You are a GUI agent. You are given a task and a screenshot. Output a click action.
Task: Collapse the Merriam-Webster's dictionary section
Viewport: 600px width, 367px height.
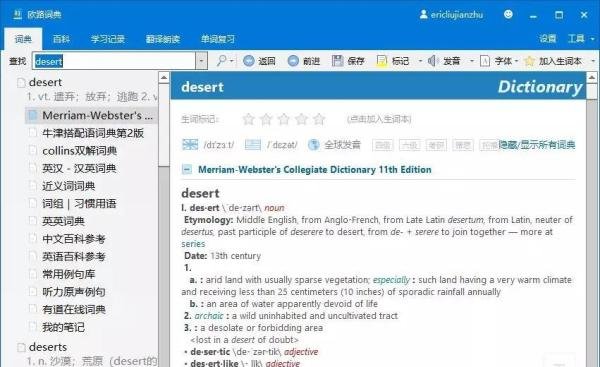187,169
